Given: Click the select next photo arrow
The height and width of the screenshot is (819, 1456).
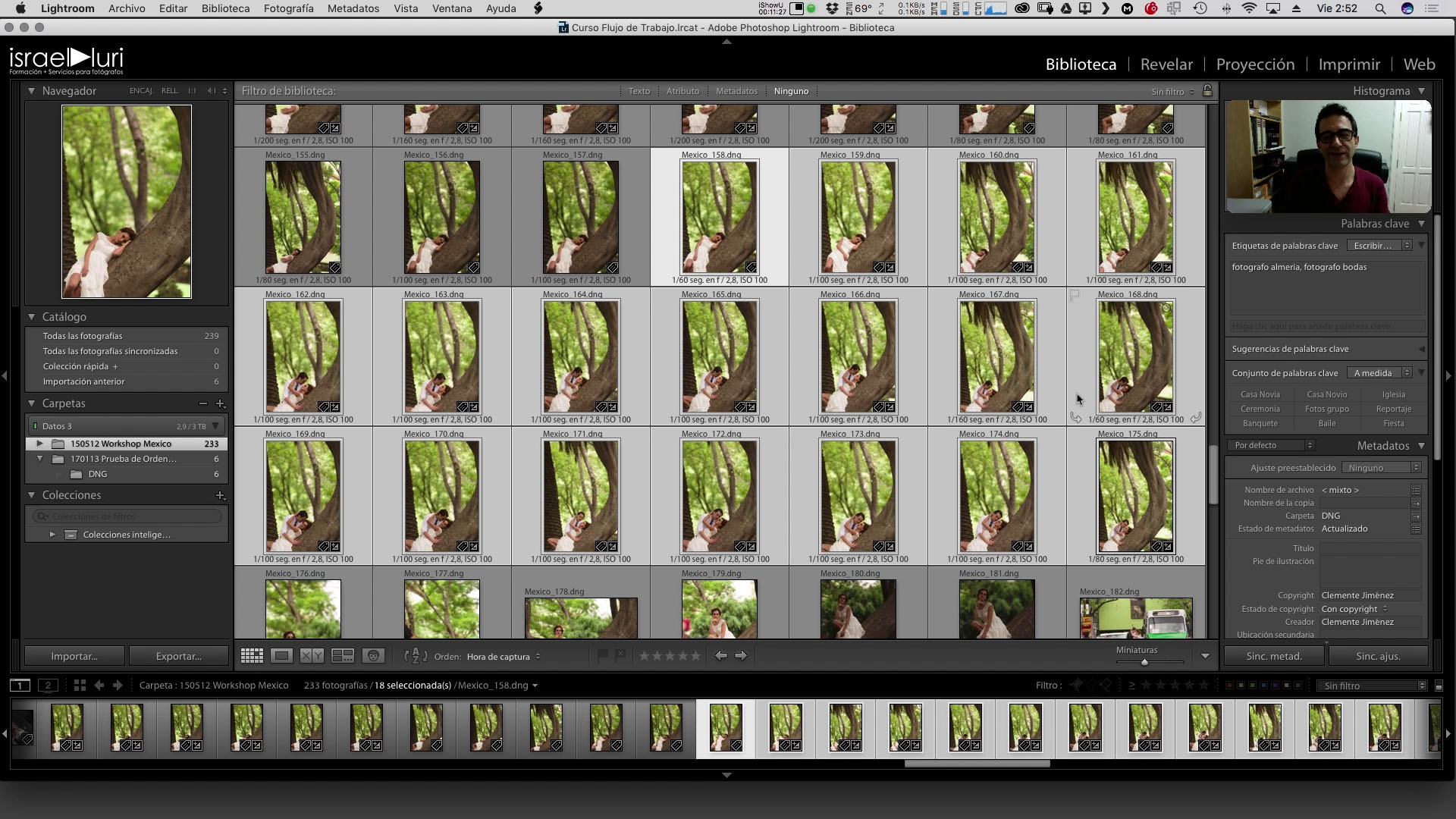Looking at the screenshot, I should [x=741, y=655].
